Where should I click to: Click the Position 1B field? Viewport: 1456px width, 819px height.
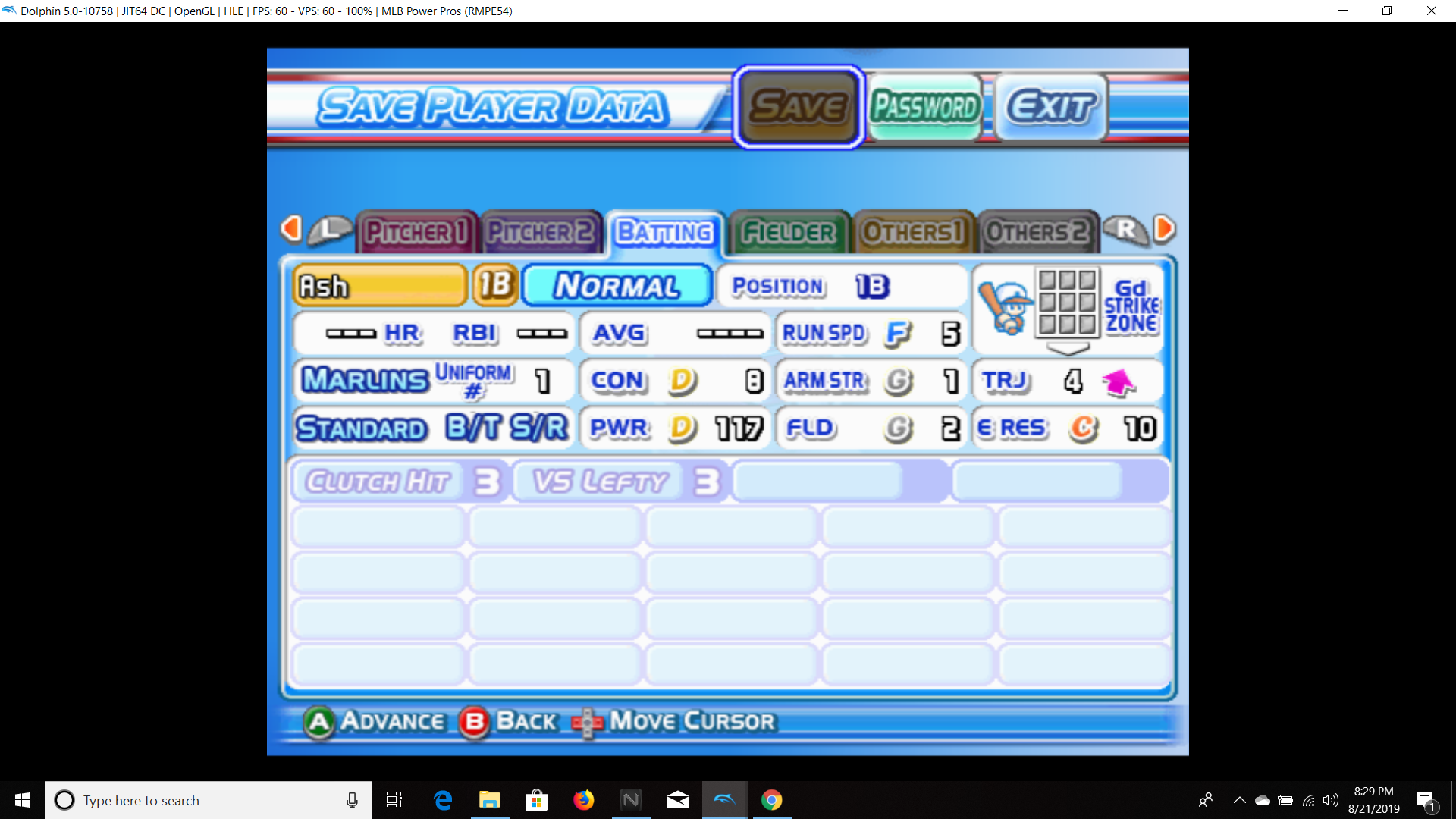click(x=842, y=286)
